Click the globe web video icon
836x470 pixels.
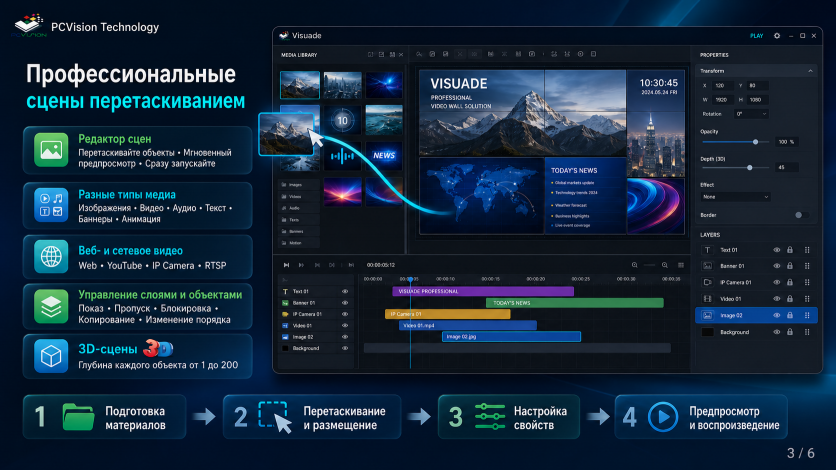click(x=51, y=256)
